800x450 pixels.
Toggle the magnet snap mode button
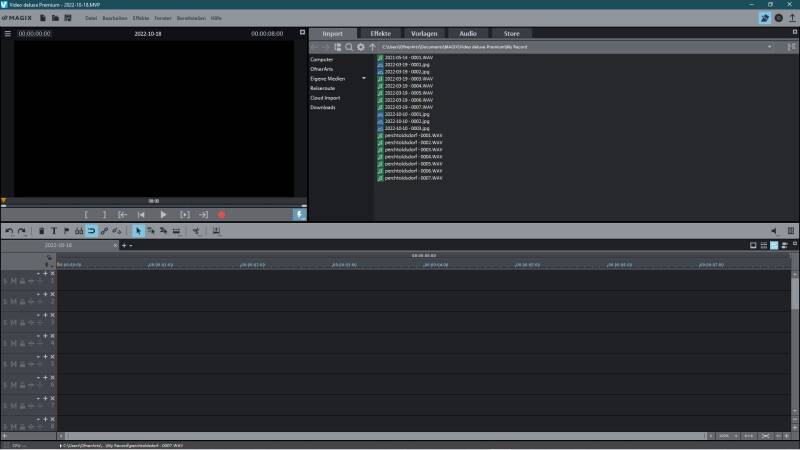[x=91, y=231]
